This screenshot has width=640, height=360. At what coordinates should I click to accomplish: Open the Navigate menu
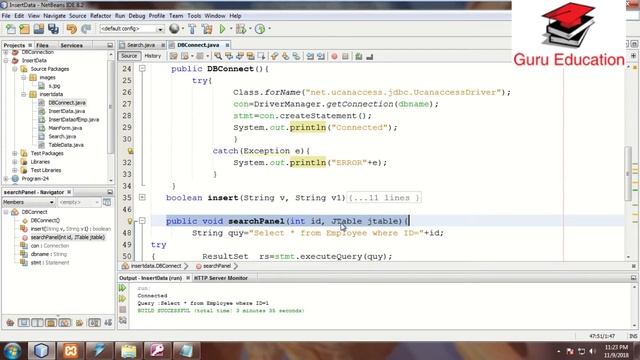point(54,16)
